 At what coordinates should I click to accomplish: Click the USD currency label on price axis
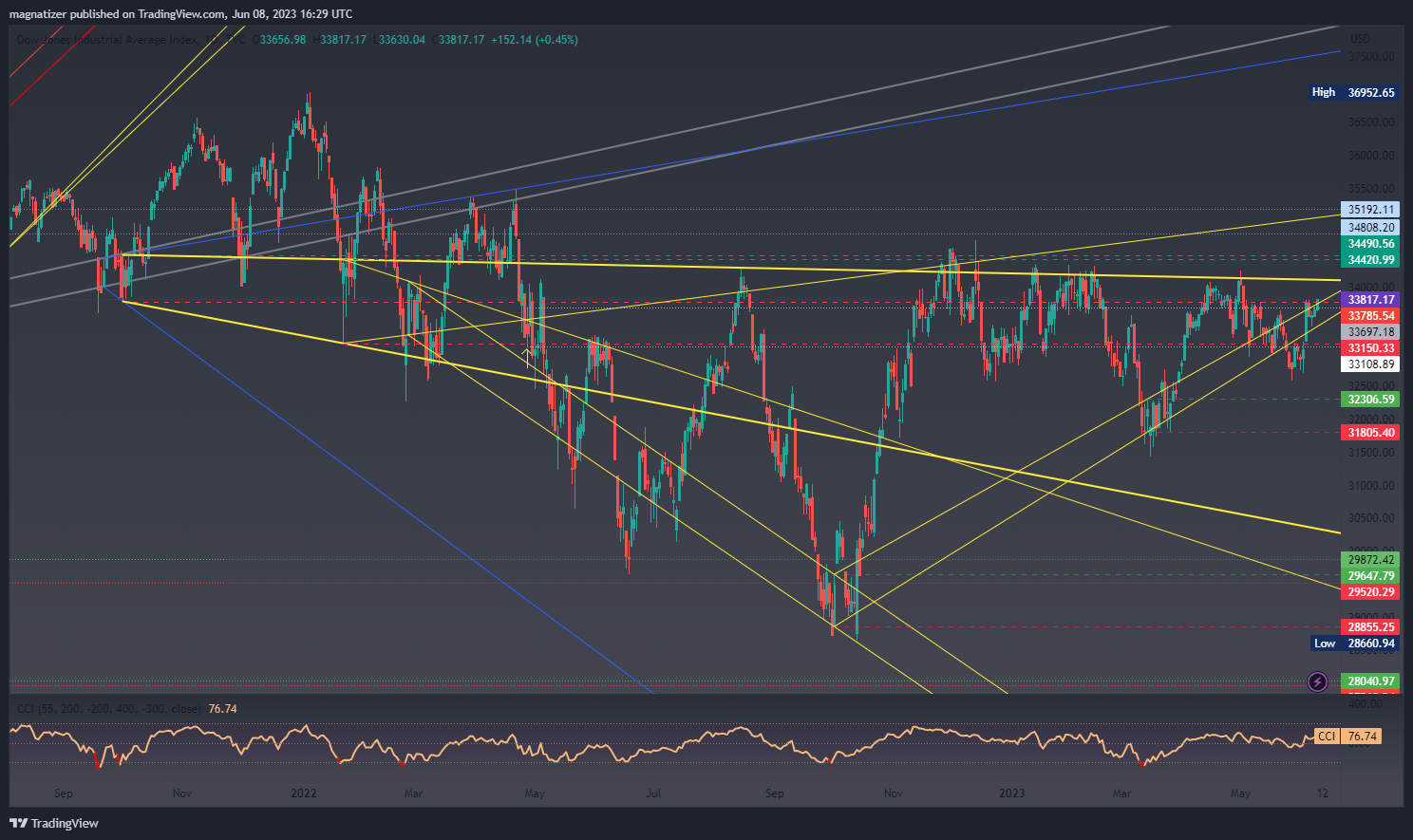coord(1360,39)
